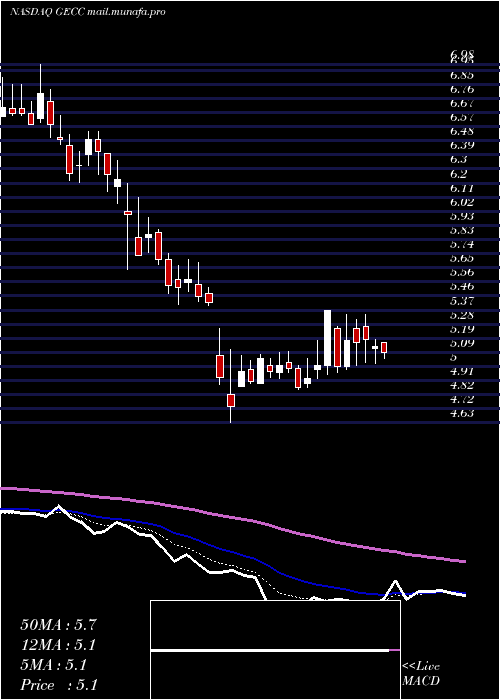Click the 4.63 price axis label

(x=462, y=413)
